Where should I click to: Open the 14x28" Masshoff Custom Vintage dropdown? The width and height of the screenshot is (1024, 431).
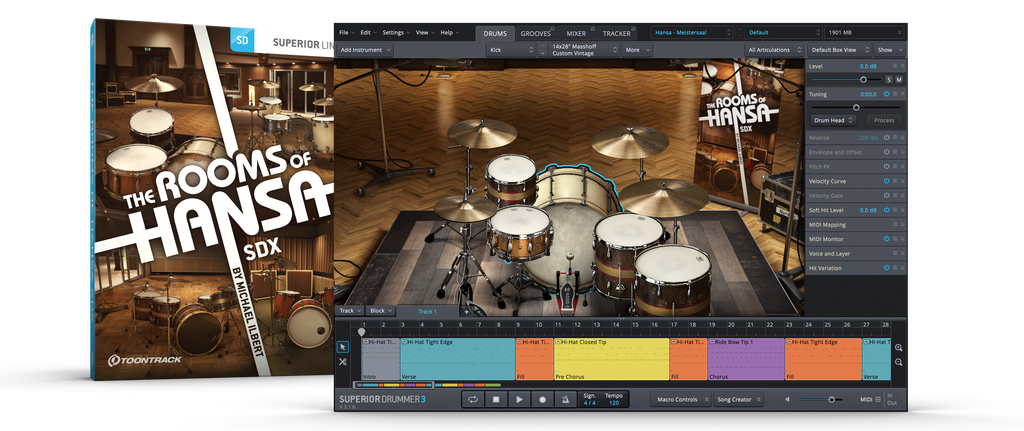(x=583, y=50)
